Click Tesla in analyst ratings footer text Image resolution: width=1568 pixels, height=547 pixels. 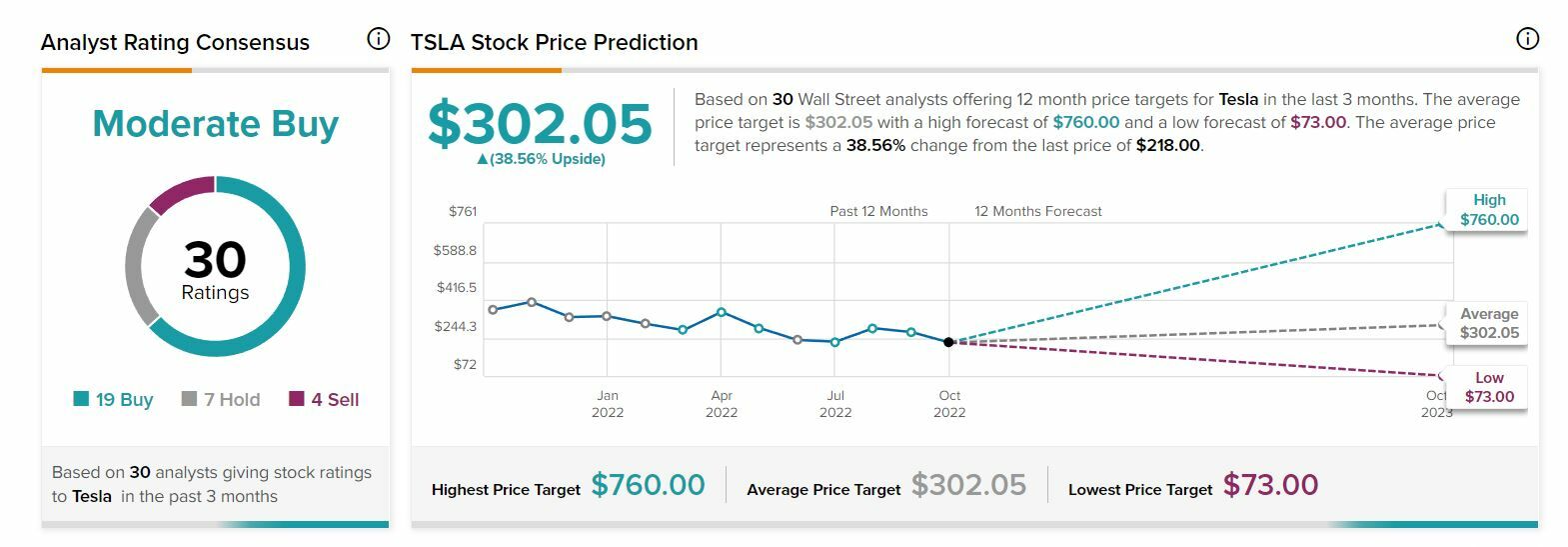coord(92,496)
